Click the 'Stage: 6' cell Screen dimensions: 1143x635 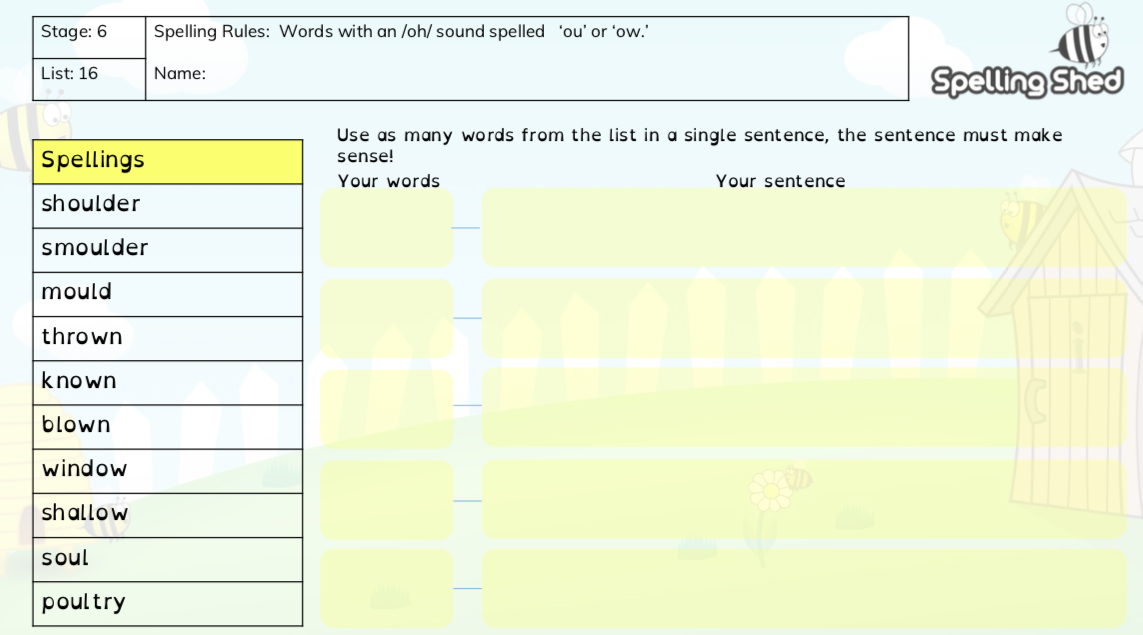[89, 33]
